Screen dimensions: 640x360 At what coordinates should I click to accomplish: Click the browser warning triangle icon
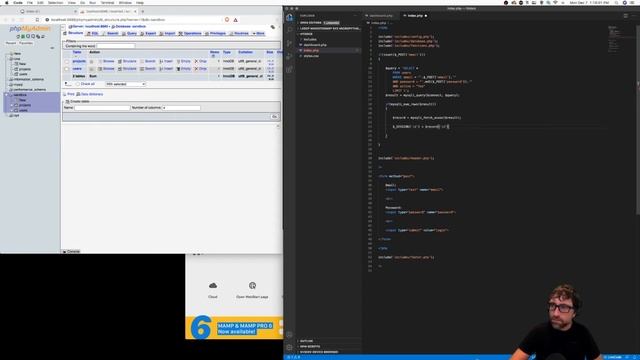(x=236, y=20)
